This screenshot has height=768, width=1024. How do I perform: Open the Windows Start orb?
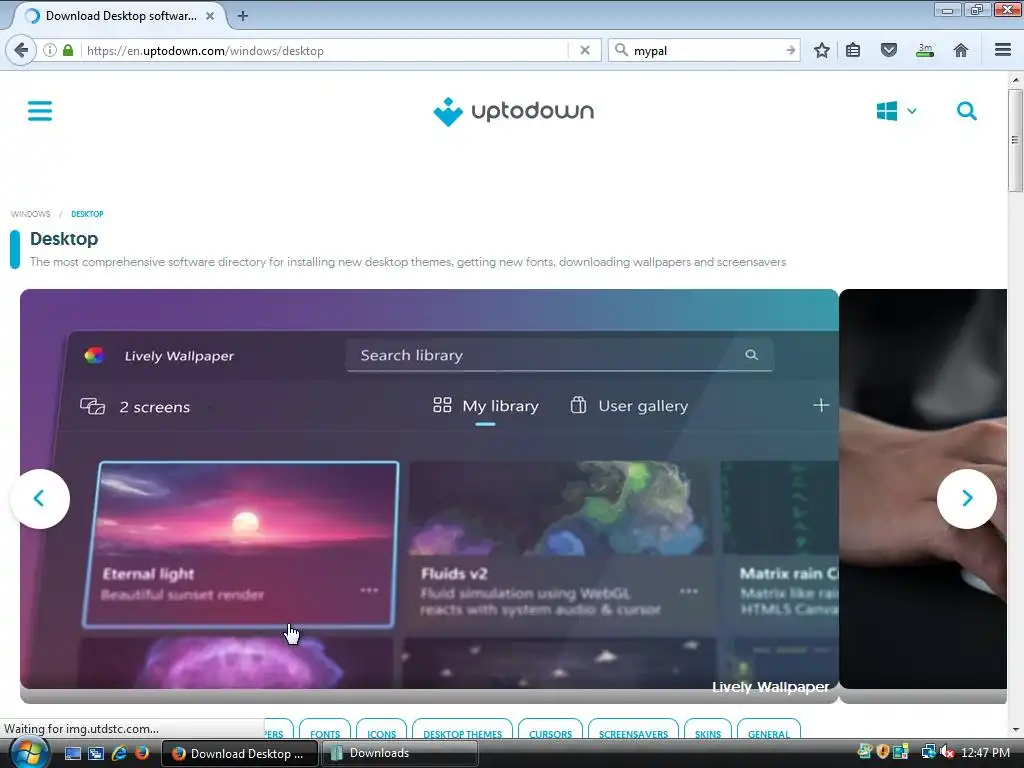click(x=29, y=753)
